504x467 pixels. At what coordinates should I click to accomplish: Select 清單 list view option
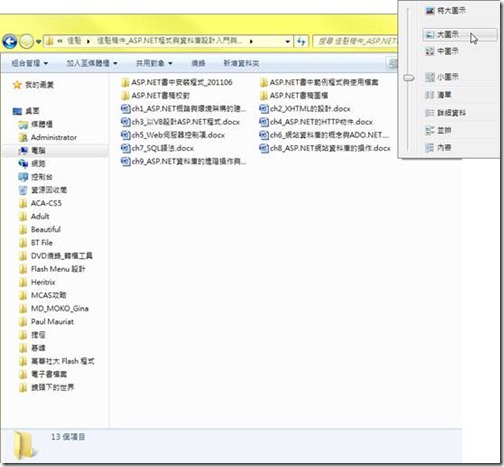coord(438,95)
